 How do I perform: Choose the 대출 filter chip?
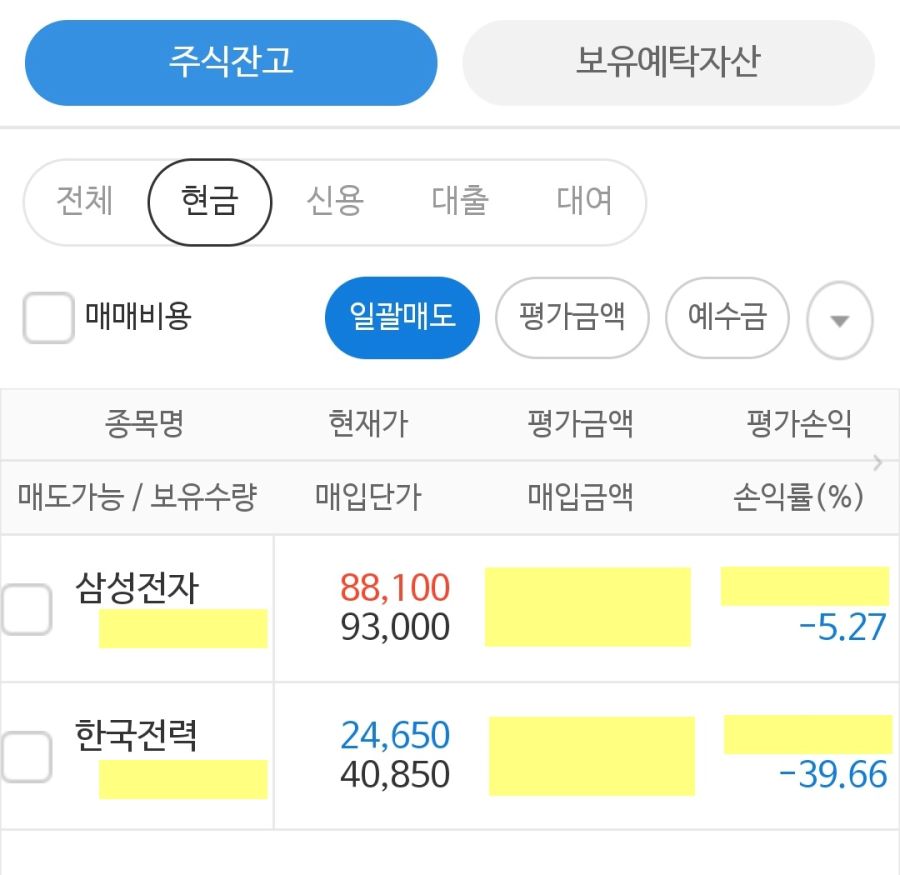coord(459,202)
